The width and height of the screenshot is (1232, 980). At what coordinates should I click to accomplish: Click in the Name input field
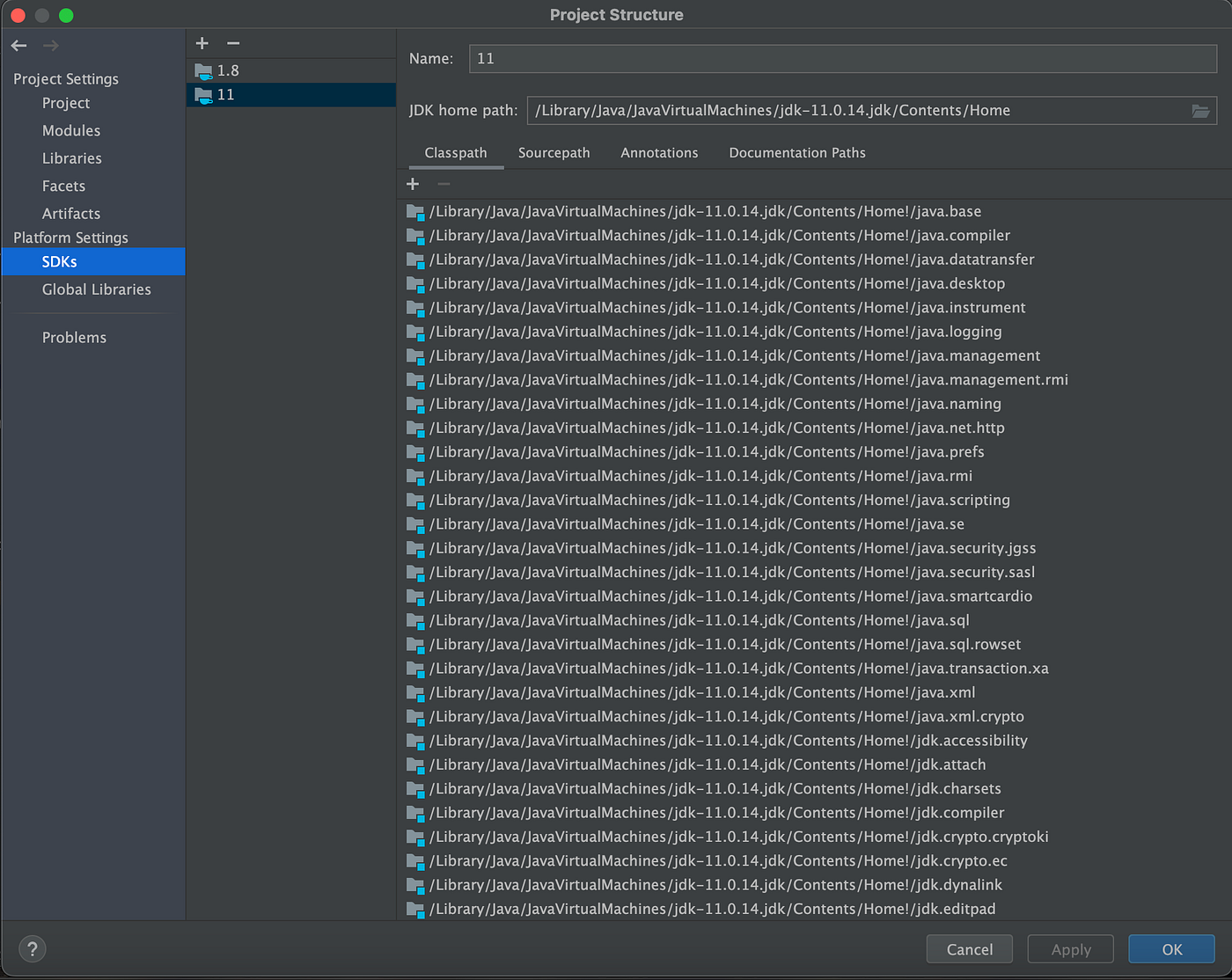tap(843, 59)
